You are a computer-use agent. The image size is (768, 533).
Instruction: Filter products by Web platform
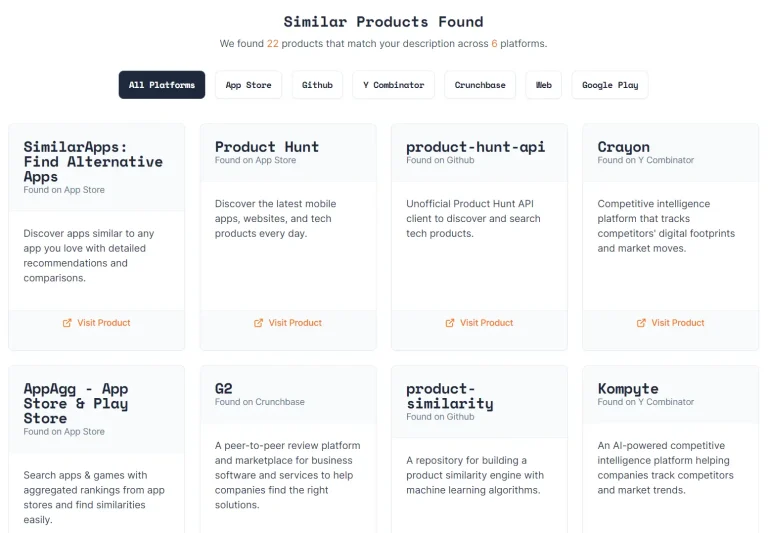544,85
